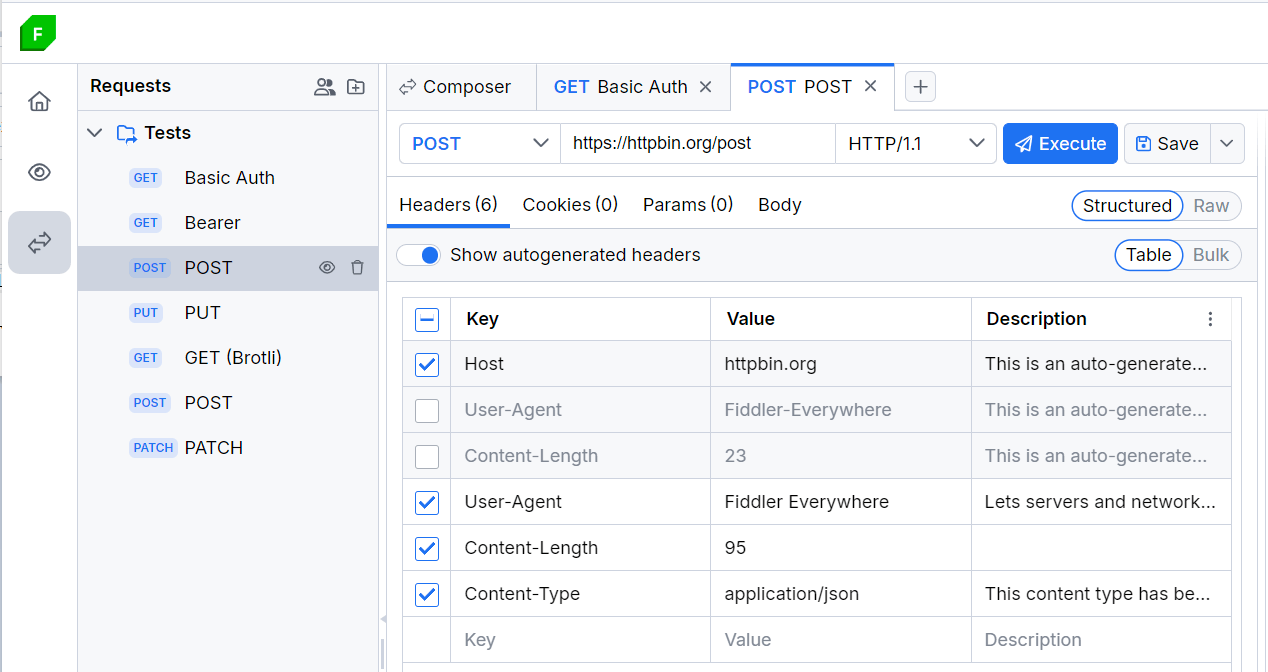Viewport: 1268px width, 672px height.
Task: Switch to the Cookies tab
Action: point(569,204)
